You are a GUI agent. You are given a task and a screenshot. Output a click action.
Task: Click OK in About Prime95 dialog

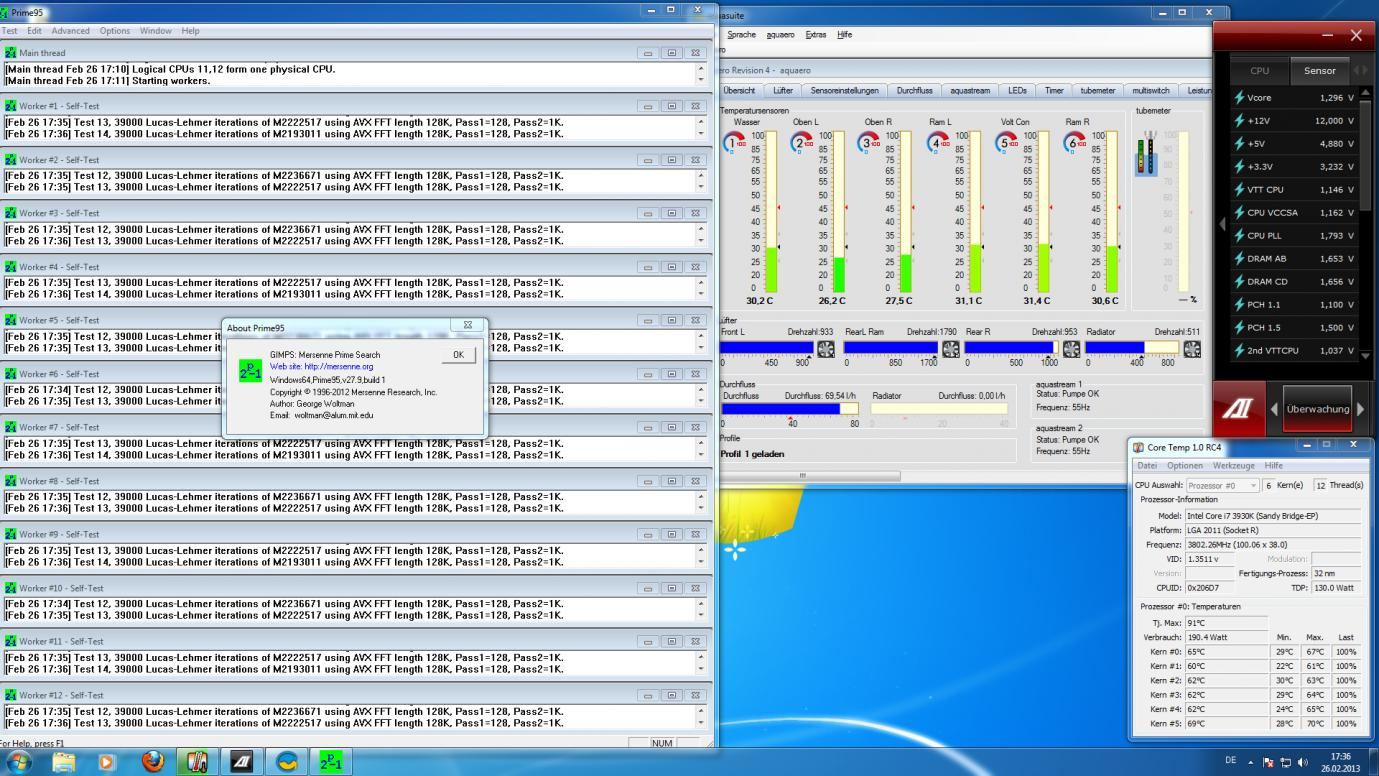coord(458,354)
